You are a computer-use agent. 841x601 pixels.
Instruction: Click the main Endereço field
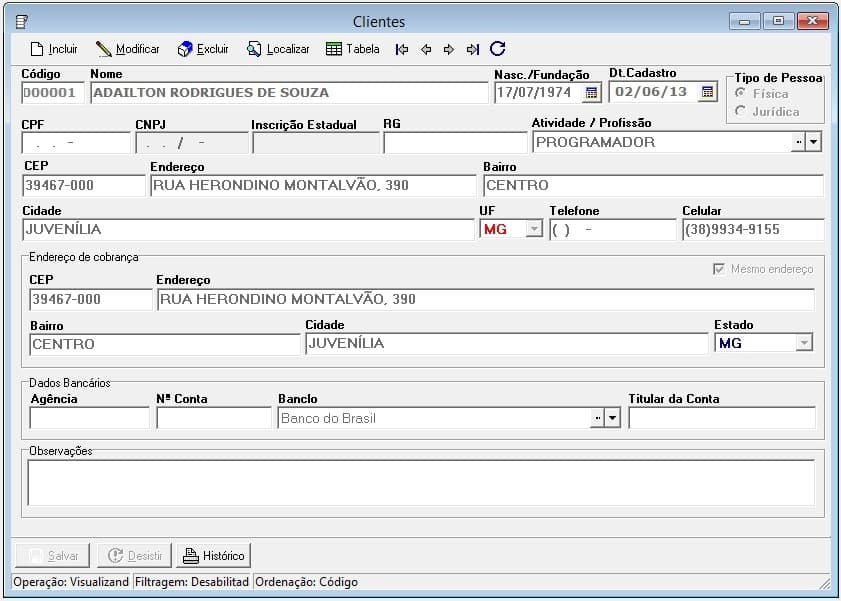point(313,186)
